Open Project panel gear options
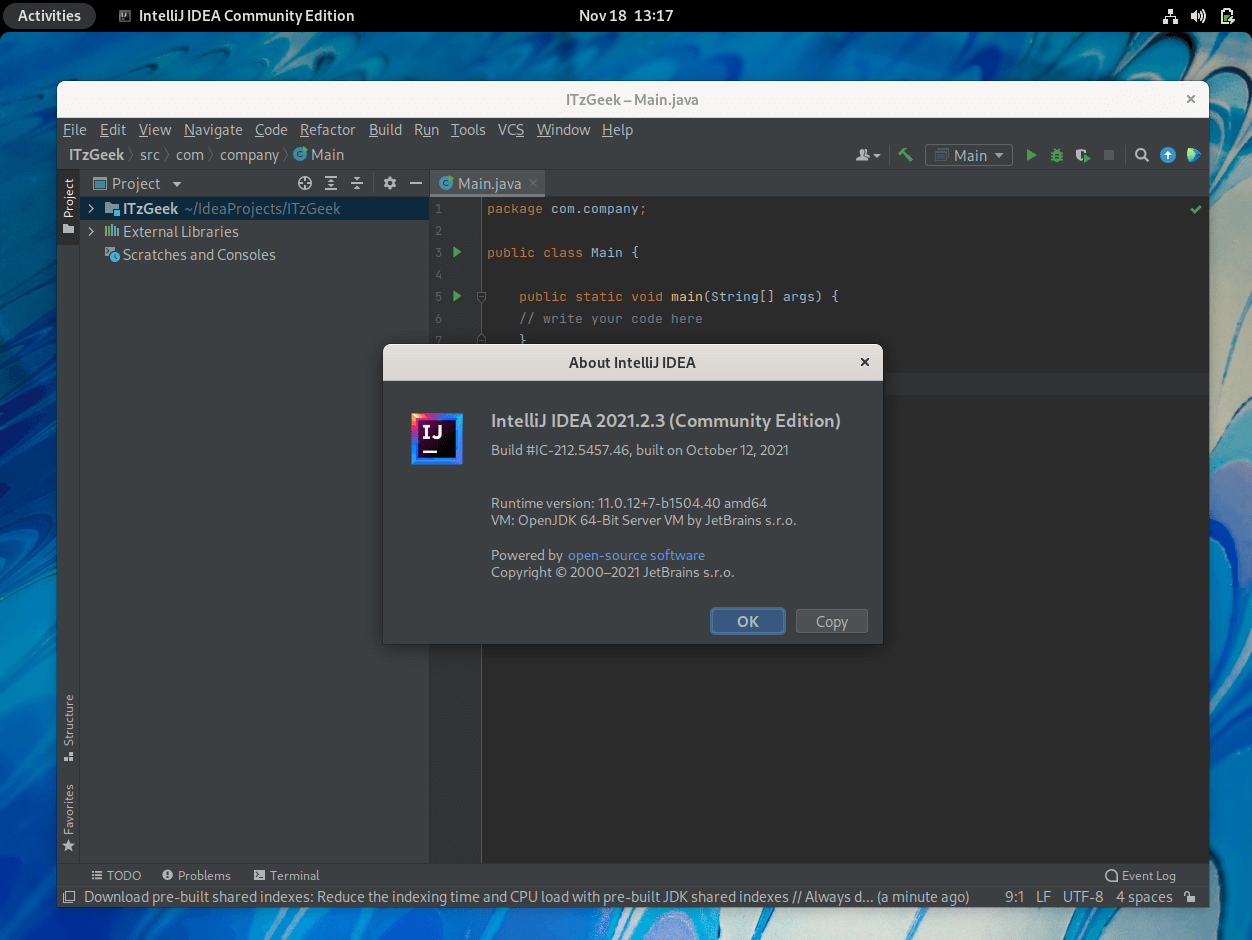Viewport: 1252px width, 940px height. coord(390,183)
